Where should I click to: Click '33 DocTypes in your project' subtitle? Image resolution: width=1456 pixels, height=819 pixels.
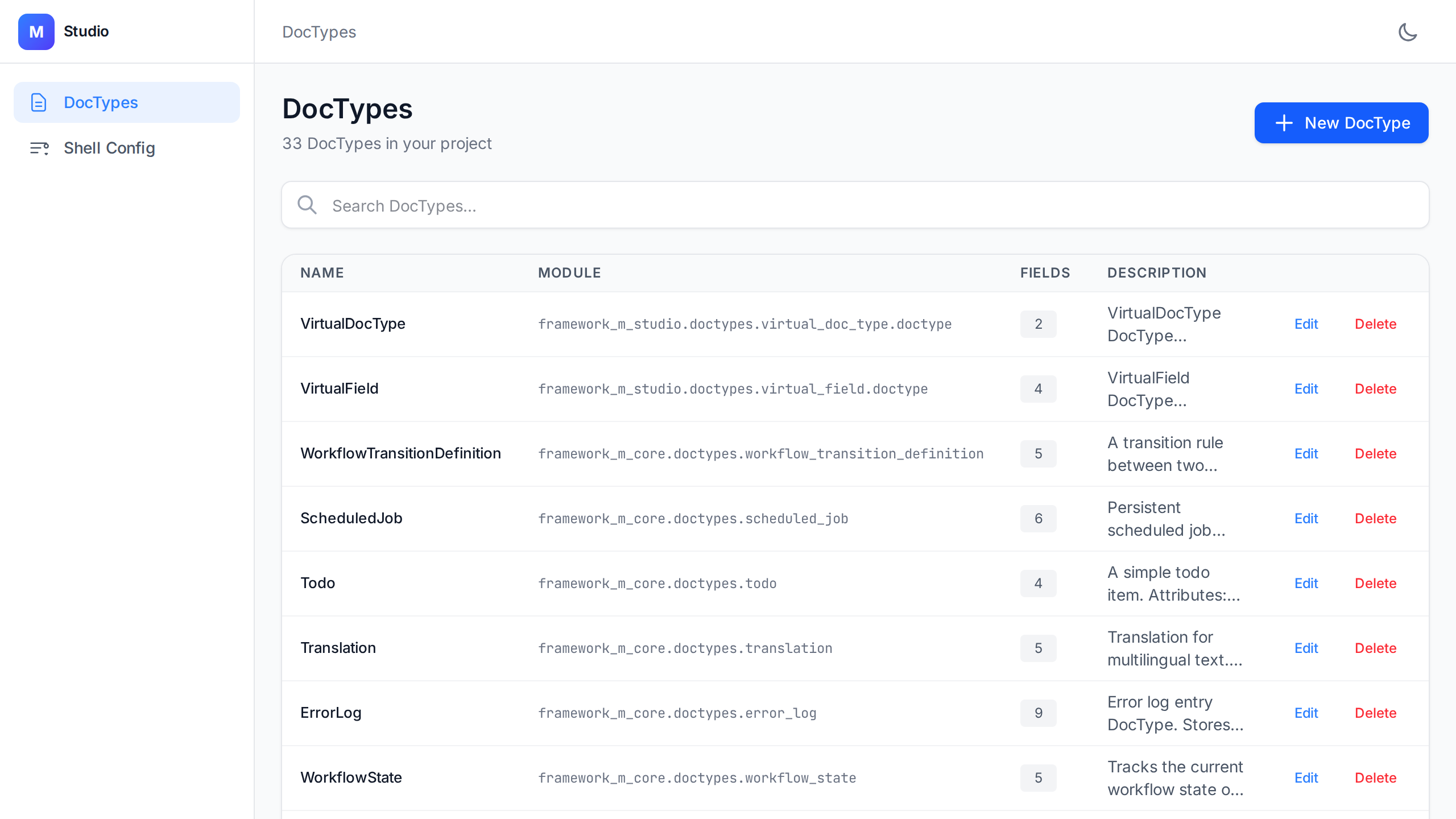pyautogui.click(x=387, y=143)
